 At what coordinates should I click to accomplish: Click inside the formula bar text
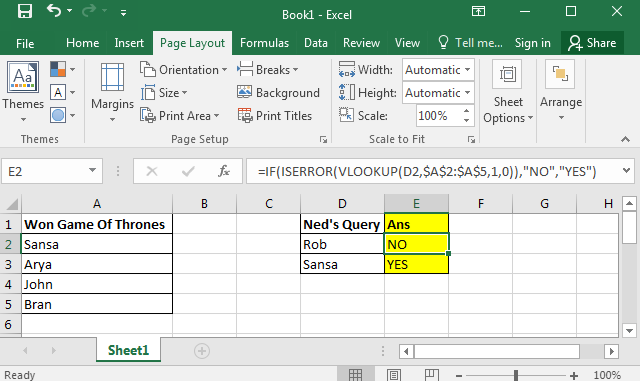[x=427, y=171]
